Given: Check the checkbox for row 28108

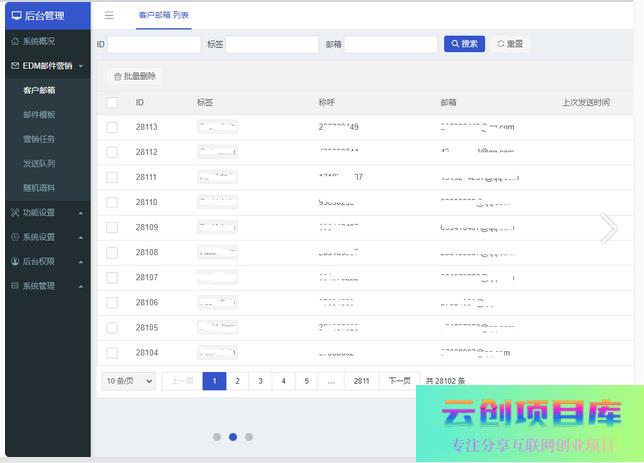Looking at the screenshot, I should (x=112, y=252).
